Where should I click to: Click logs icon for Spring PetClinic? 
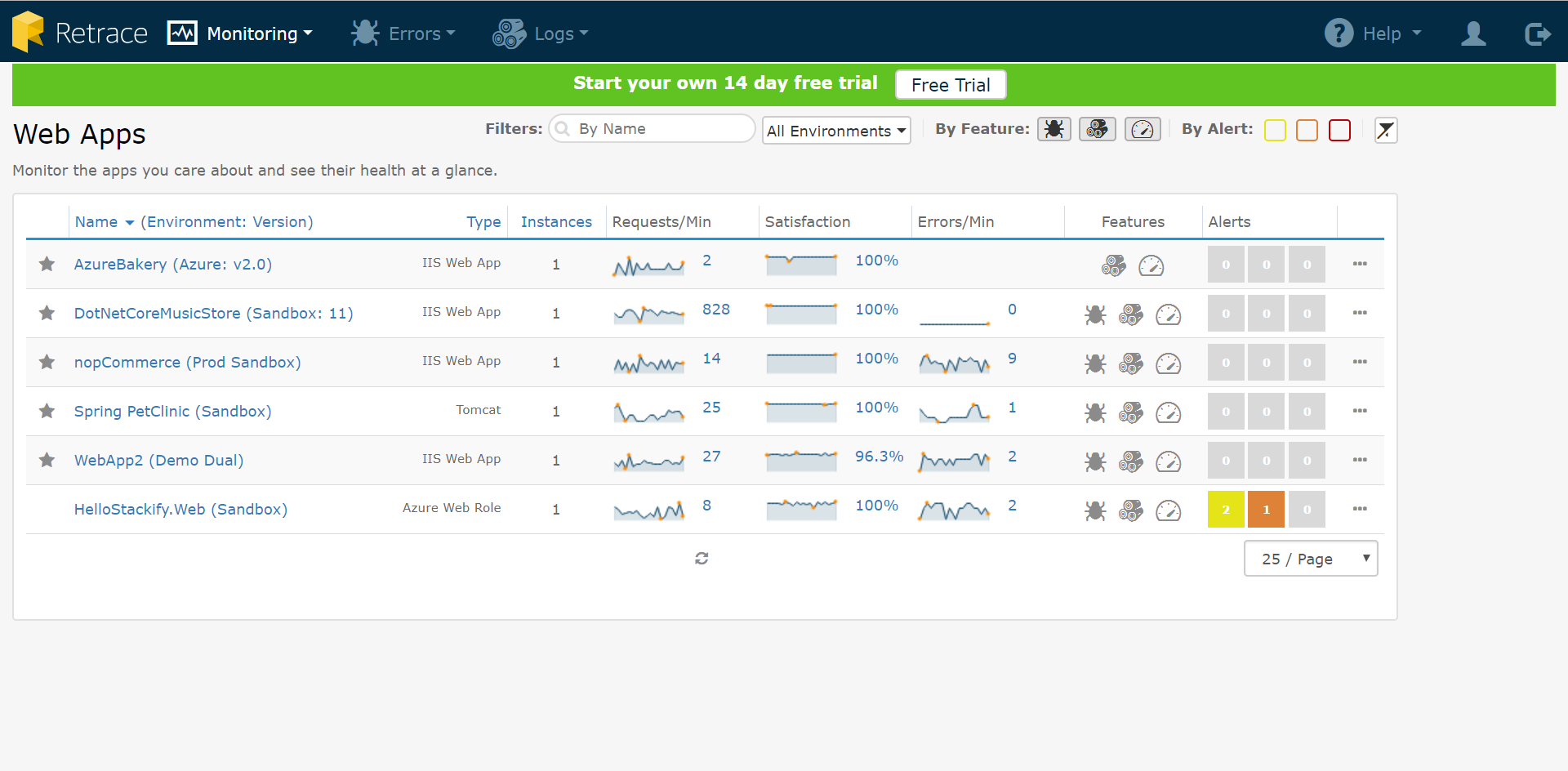click(x=1131, y=412)
